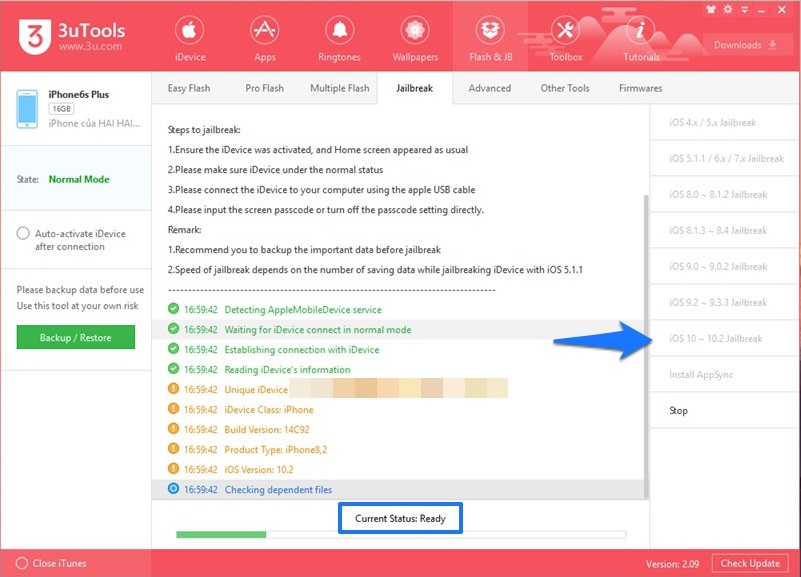This screenshot has height=577, width=801.
Task: Click the jailbreak progress bar
Action: pyautogui.click(x=401, y=534)
